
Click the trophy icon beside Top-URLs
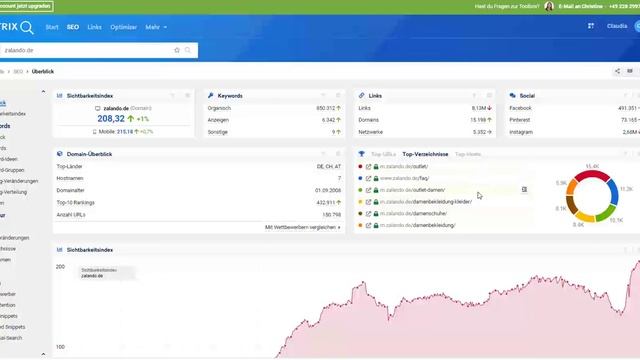361,154
